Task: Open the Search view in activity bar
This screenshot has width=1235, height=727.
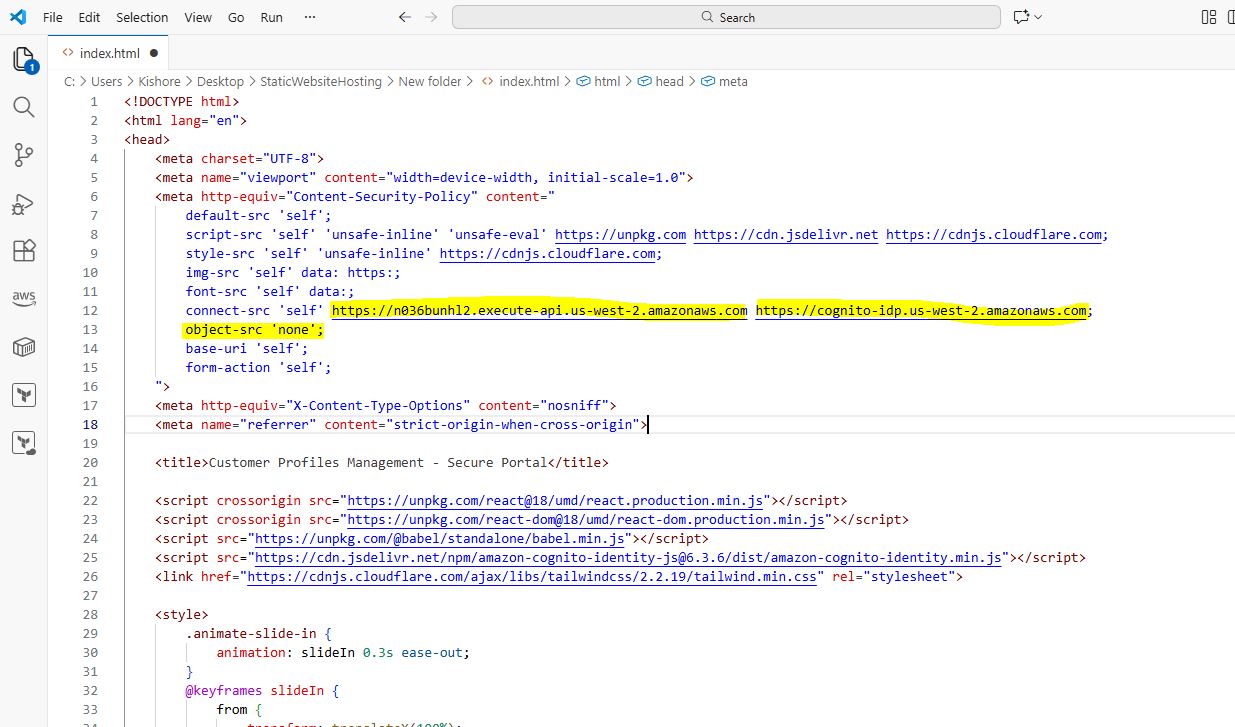Action: pos(24,107)
